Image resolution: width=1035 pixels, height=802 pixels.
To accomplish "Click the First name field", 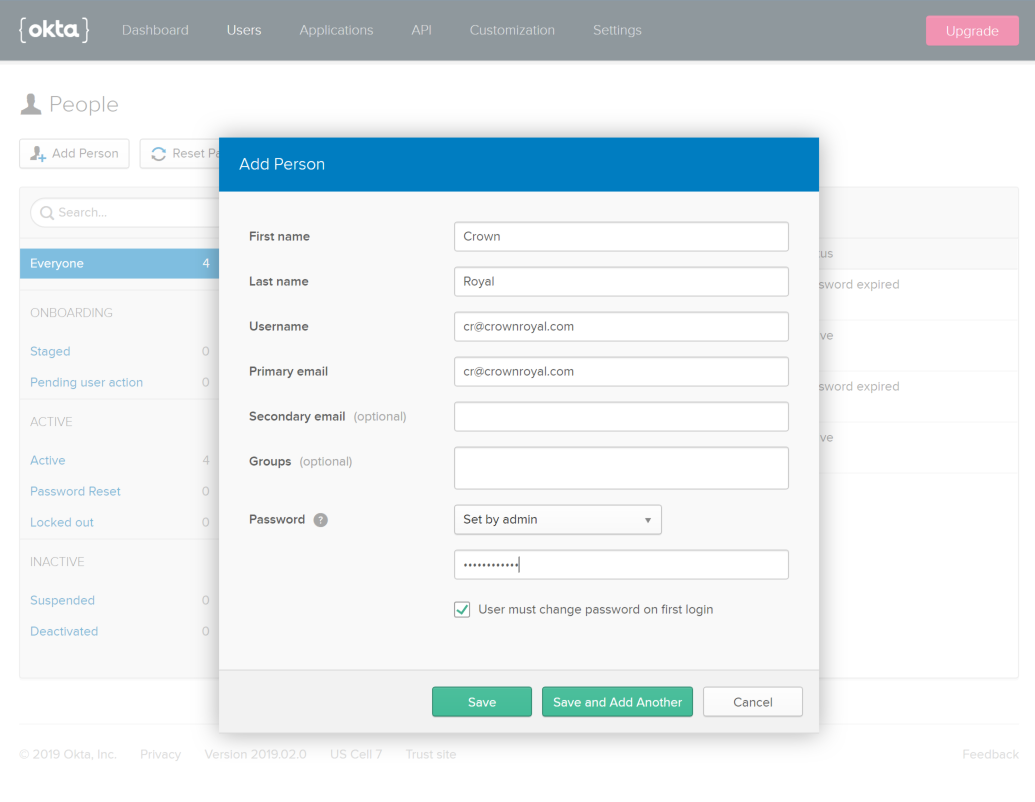I will point(620,237).
